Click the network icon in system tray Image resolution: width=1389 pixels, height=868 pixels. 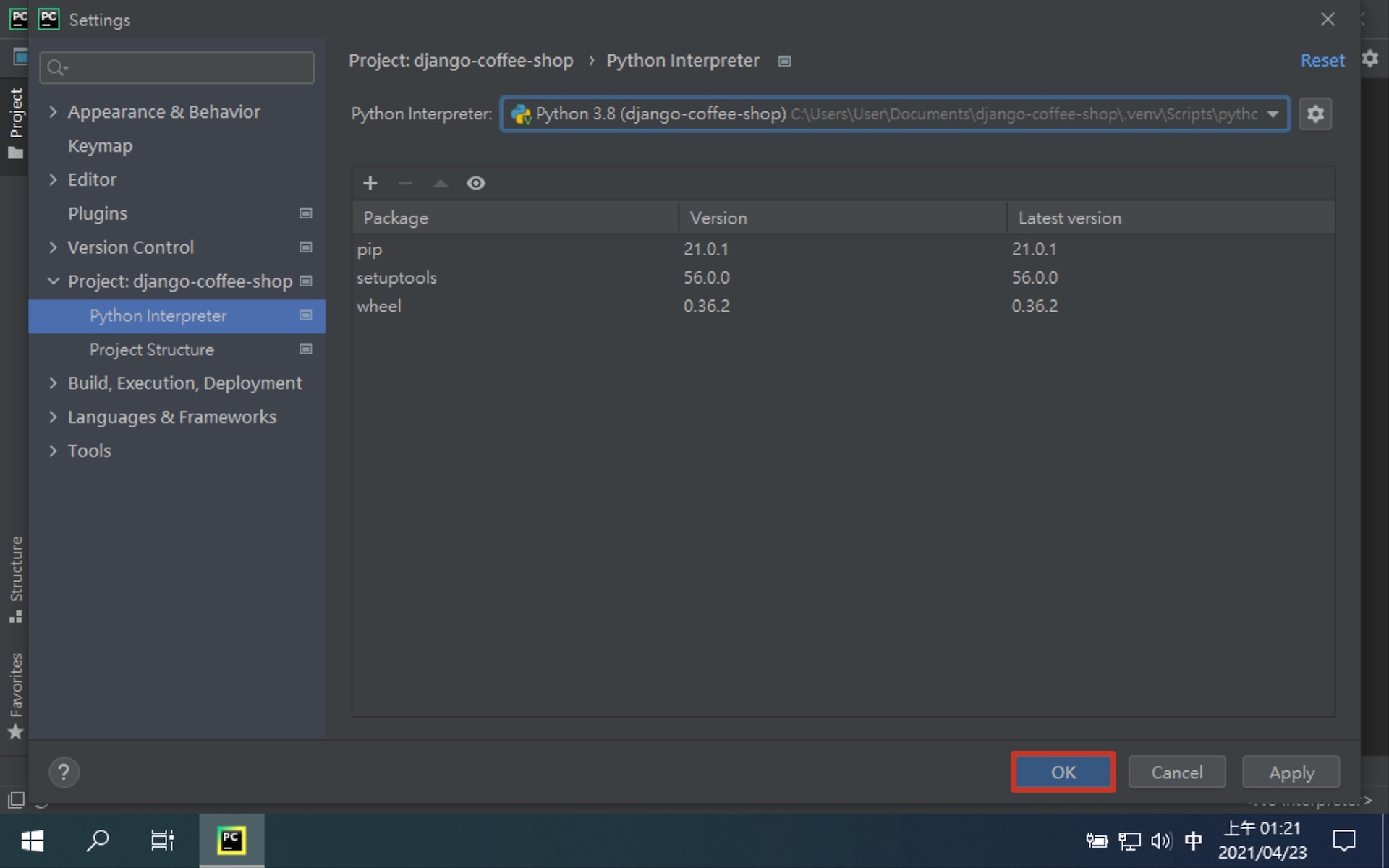(1129, 841)
